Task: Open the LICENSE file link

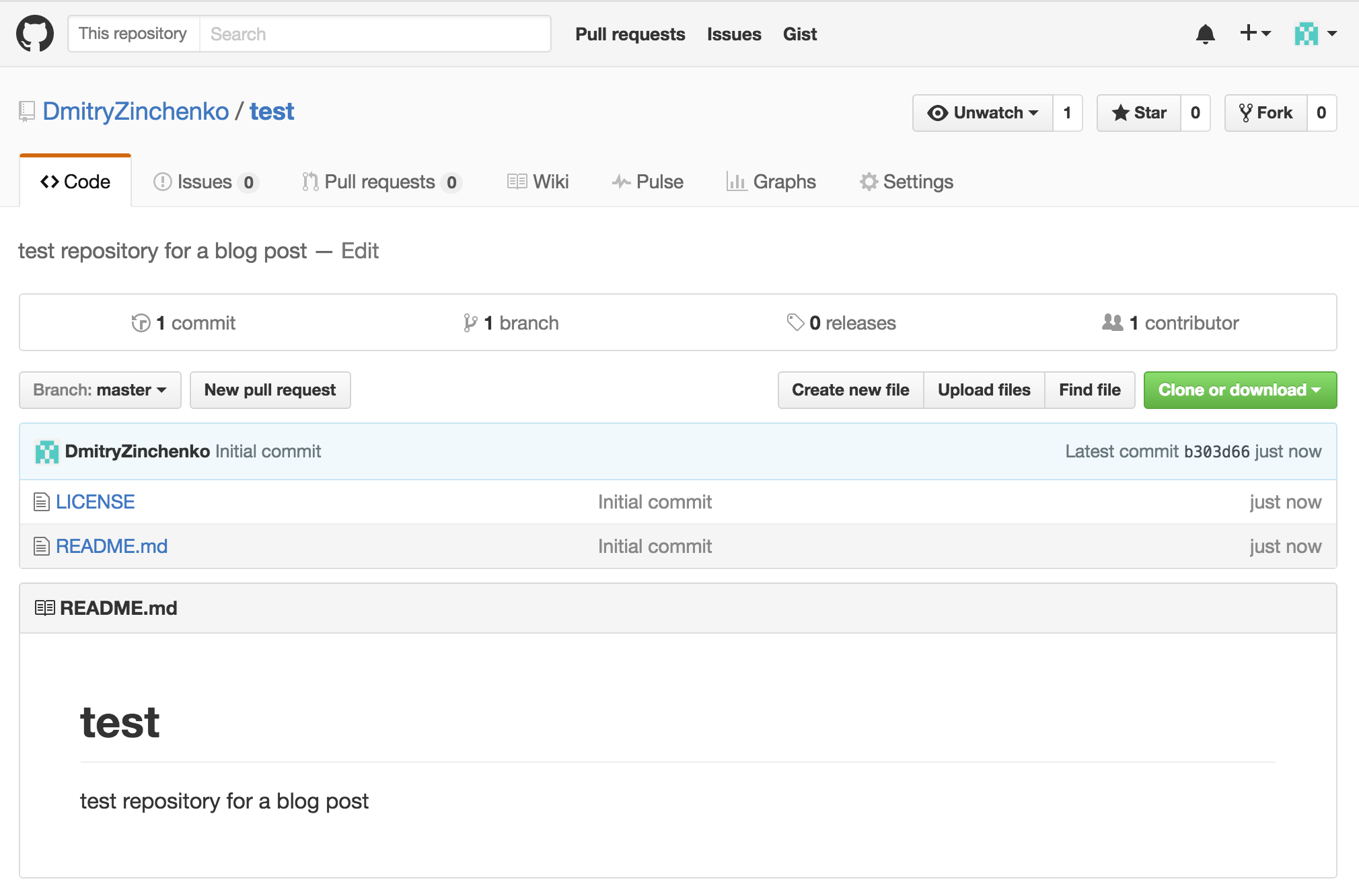Action: coord(96,502)
